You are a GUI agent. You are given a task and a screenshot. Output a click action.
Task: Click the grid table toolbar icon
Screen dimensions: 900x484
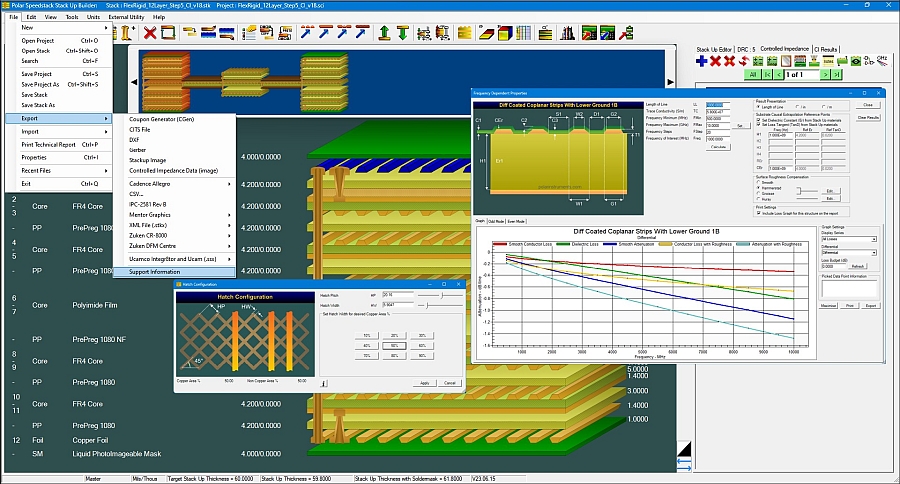pyautogui.click(x=523, y=32)
